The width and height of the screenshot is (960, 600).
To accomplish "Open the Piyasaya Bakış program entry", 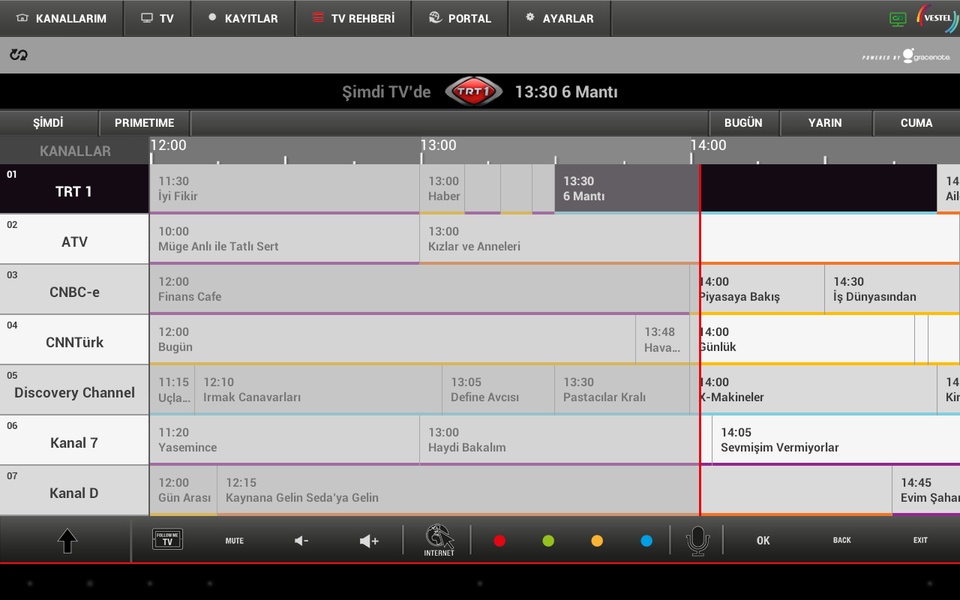I will [757, 289].
